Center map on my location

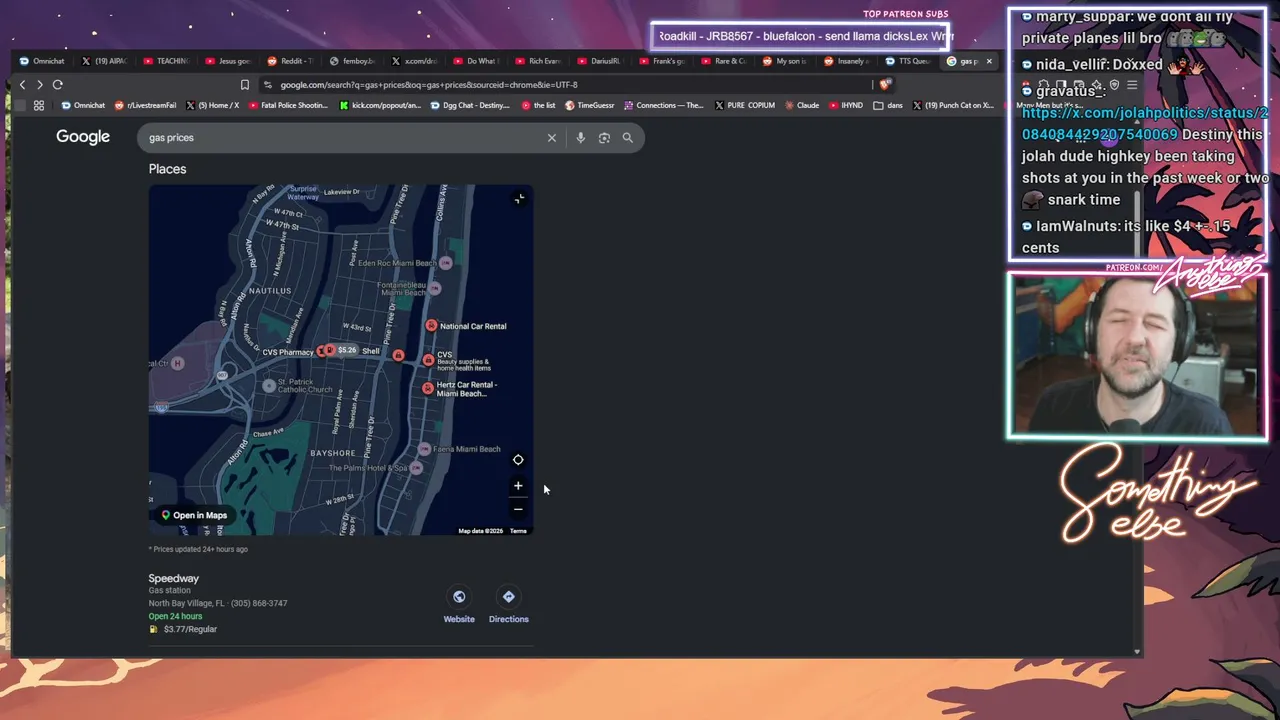518,460
